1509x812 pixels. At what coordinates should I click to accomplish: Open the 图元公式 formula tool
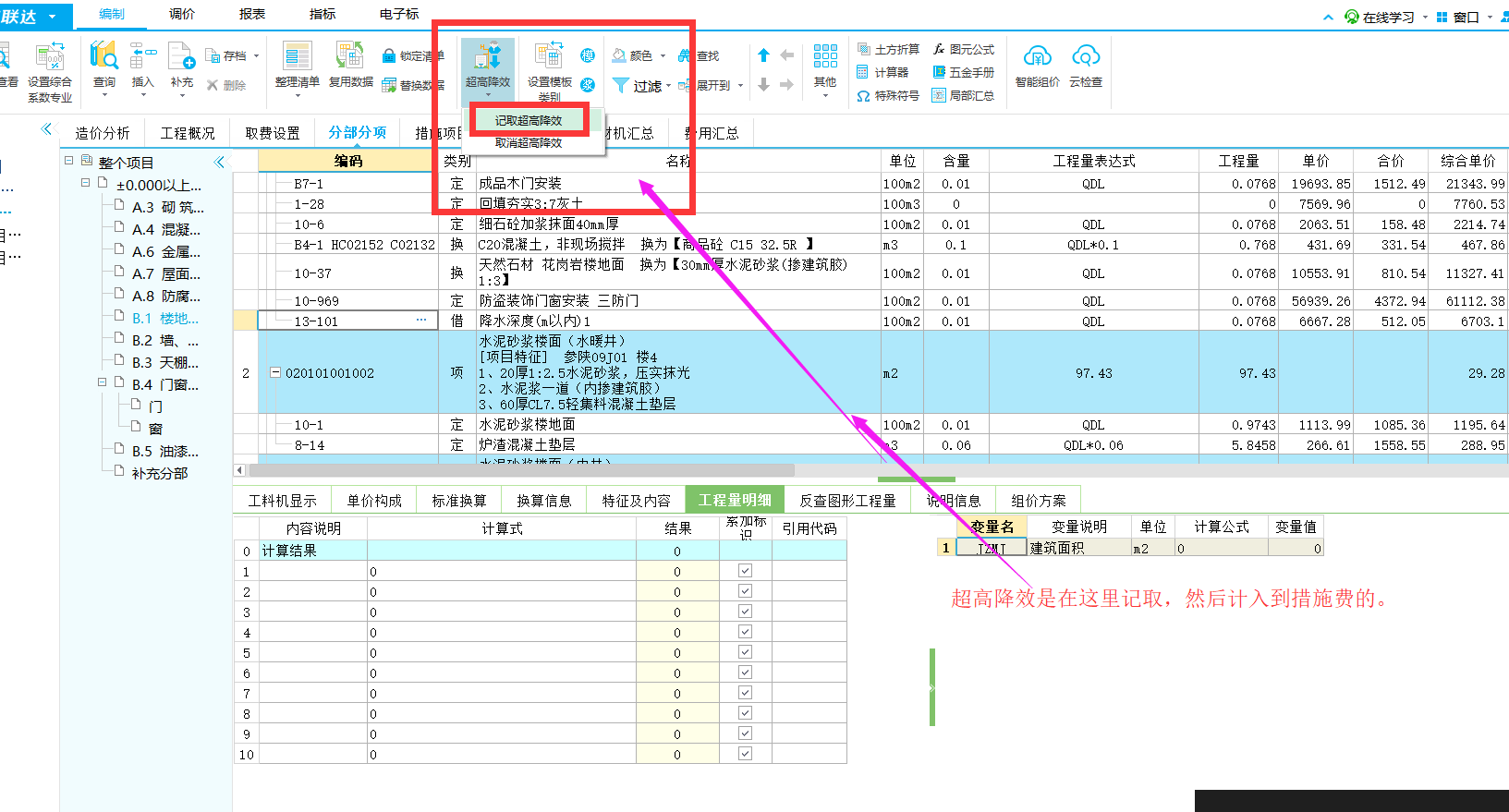(x=963, y=49)
